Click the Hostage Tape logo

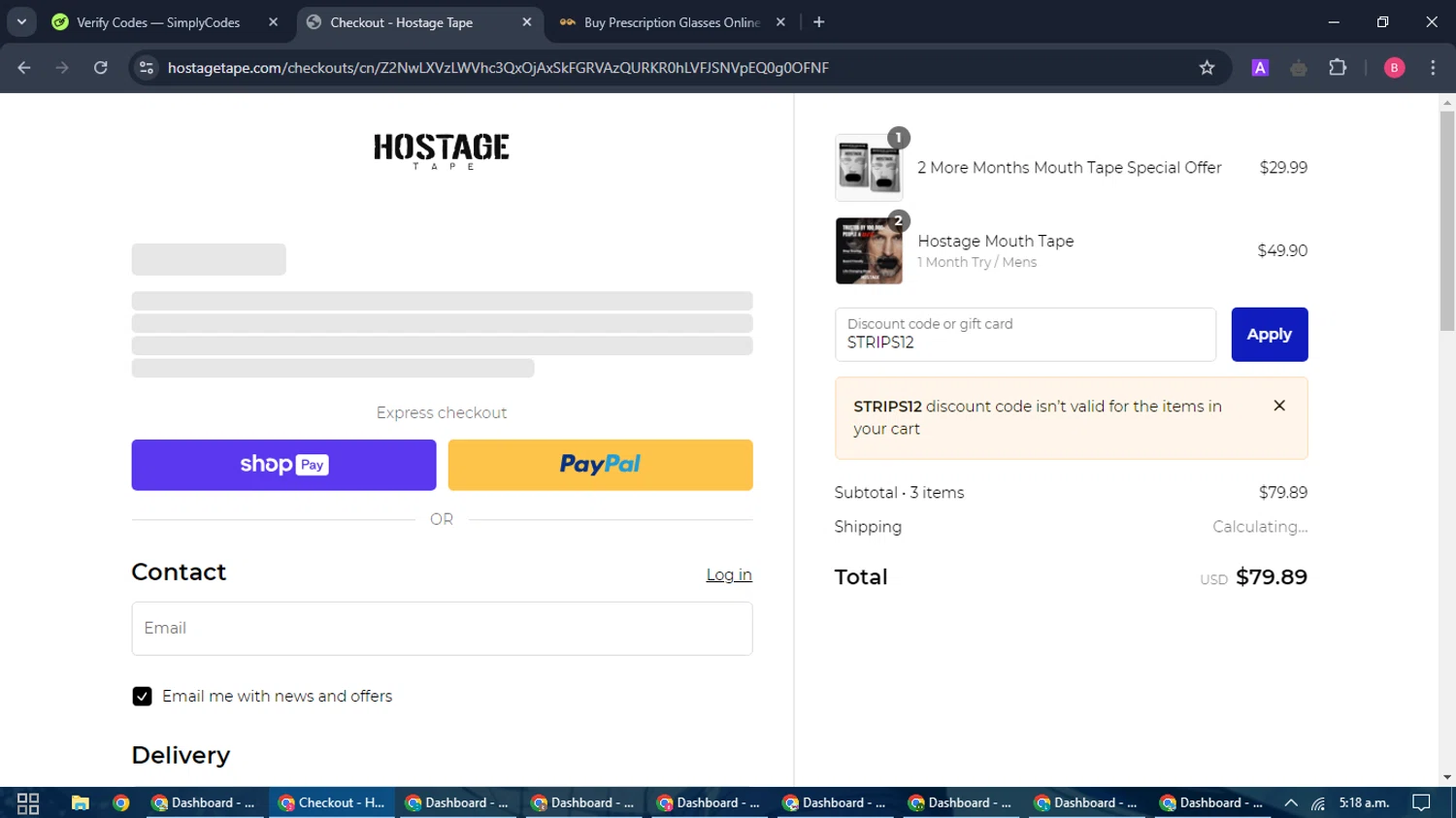pyautogui.click(x=442, y=151)
